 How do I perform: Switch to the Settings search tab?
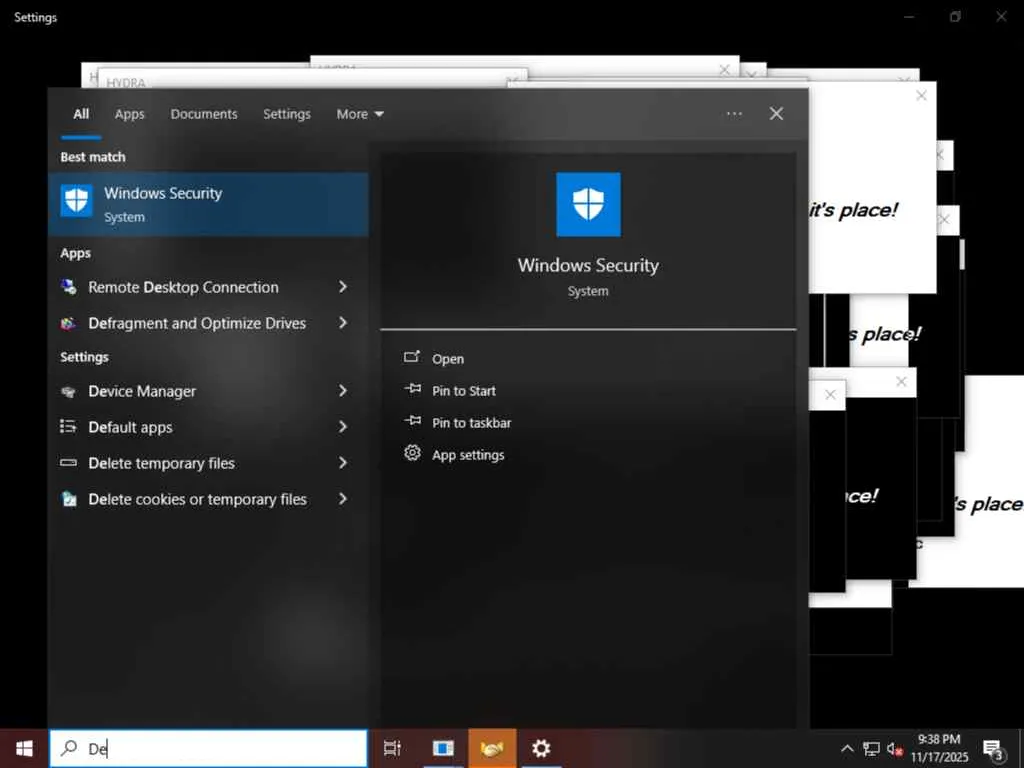pos(287,114)
